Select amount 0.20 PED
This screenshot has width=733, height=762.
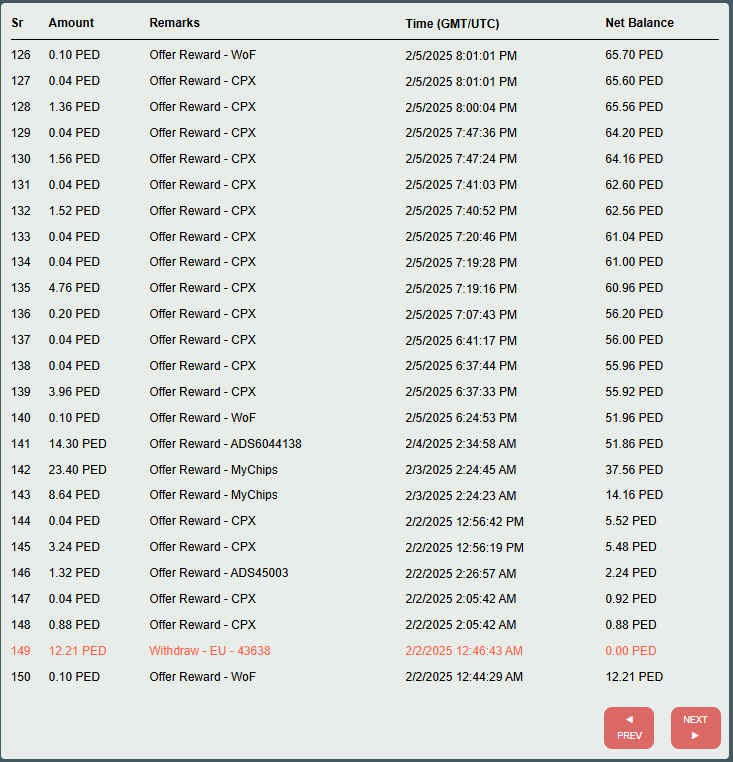tap(74, 314)
